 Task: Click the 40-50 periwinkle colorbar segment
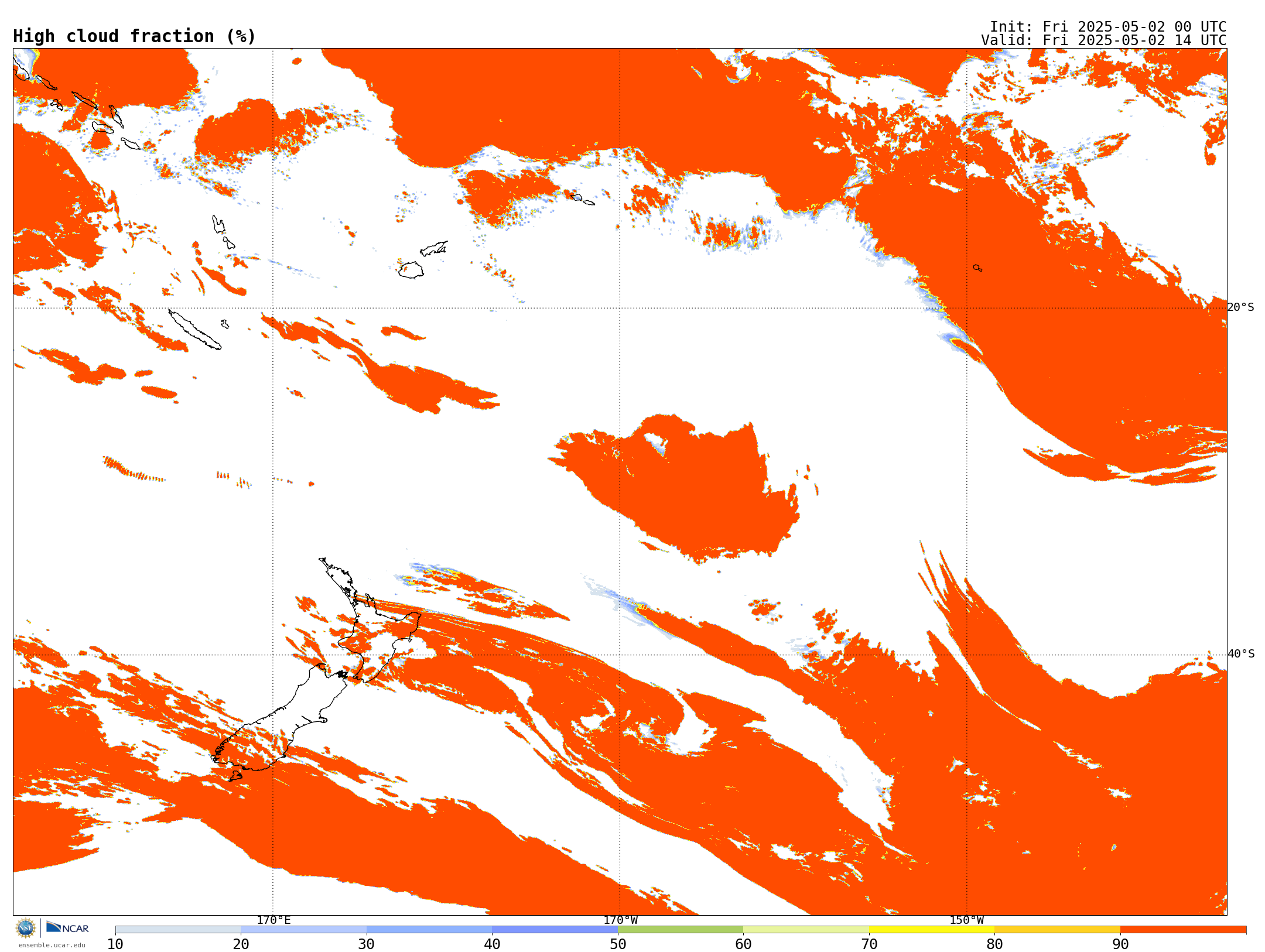point(555,930)
